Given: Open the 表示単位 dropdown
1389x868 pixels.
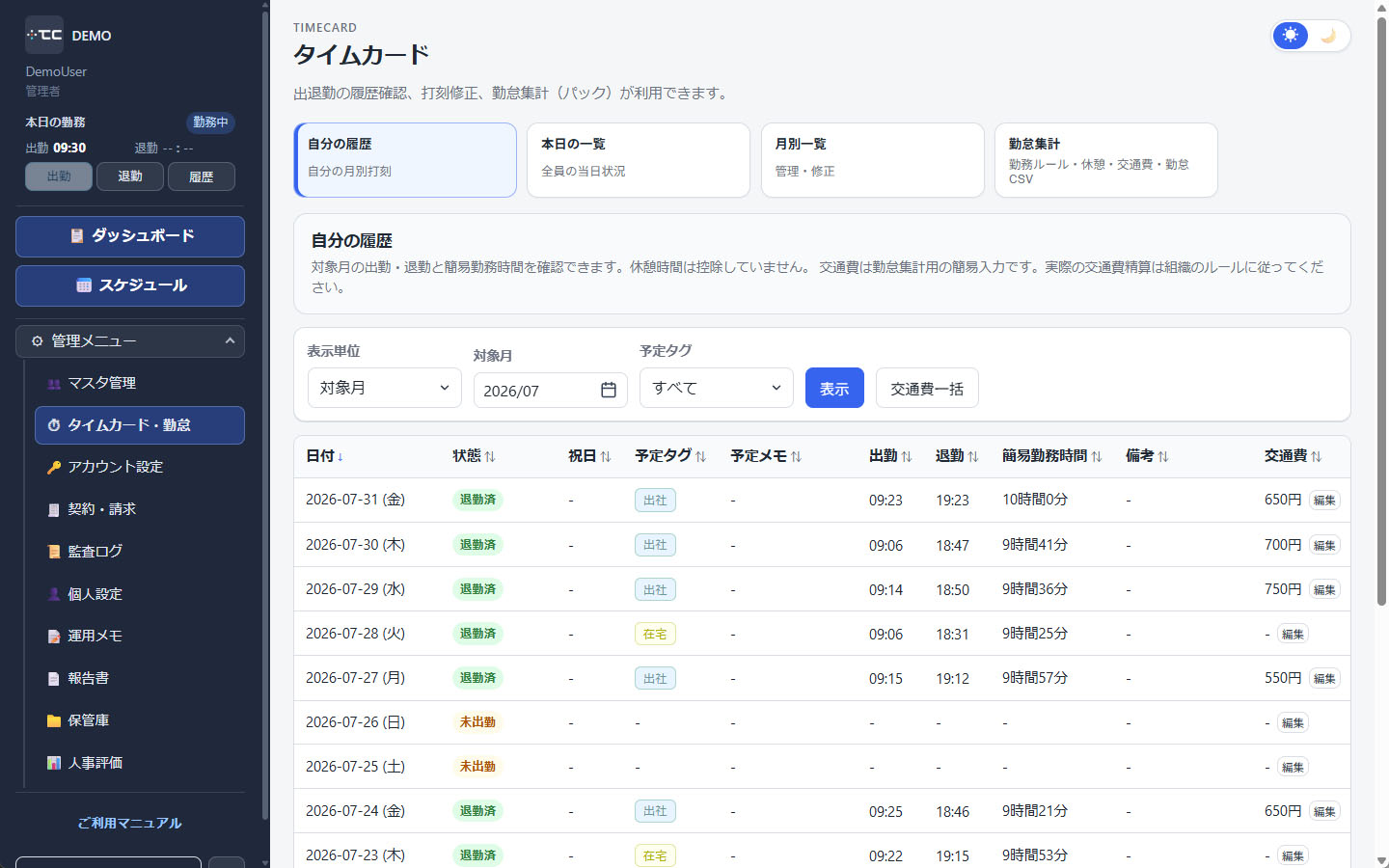Looking at the screenshot, I should (x=385, y=388).
